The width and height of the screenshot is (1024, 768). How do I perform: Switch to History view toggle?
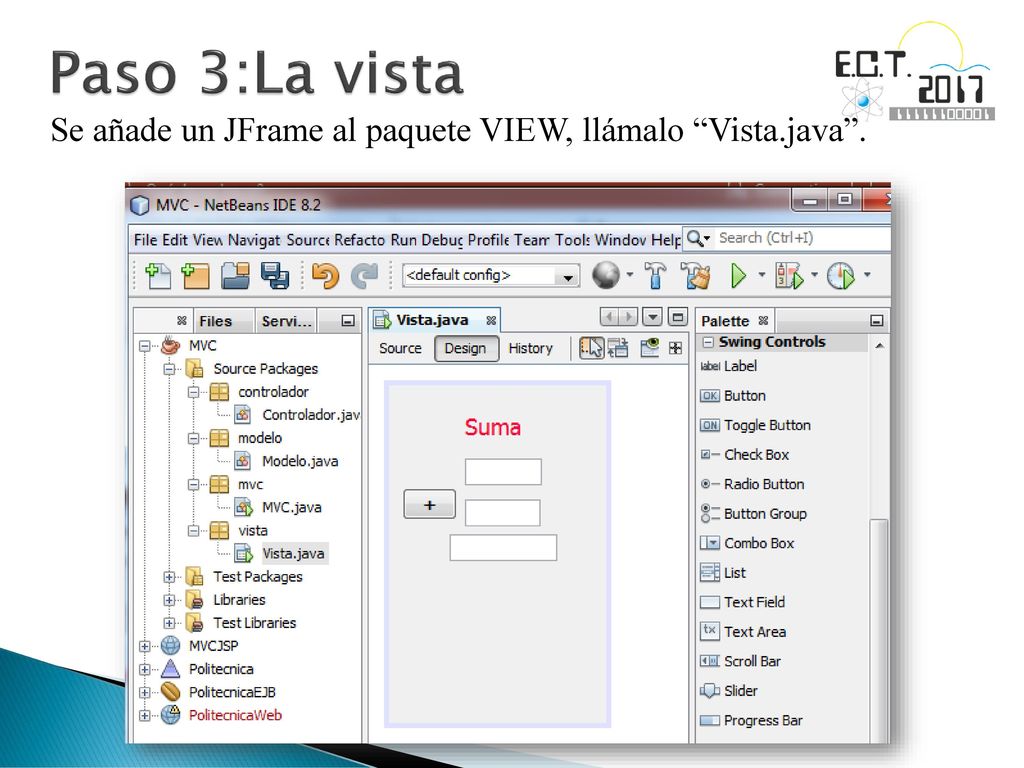[x=530, y=349]
